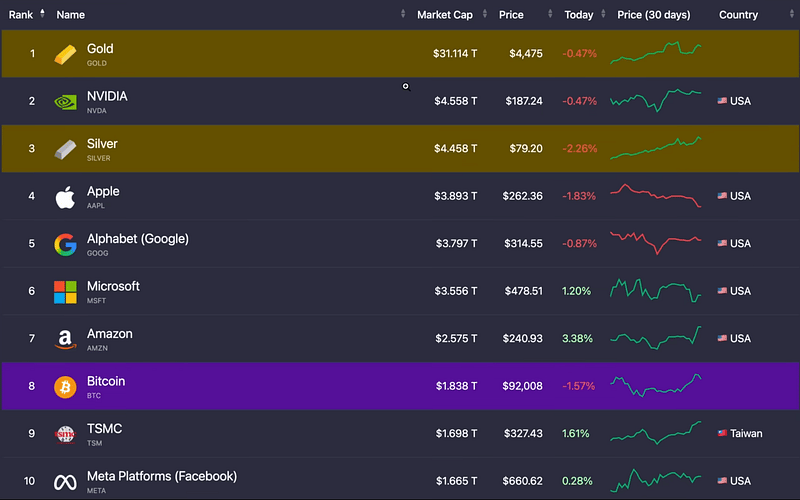800x500 pixels.
Task: Open the Amazon company link
Action: point(110,334)
